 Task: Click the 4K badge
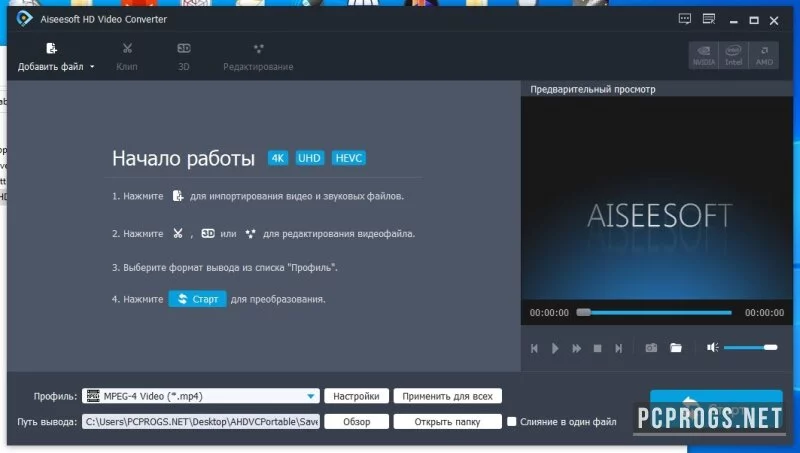pos(278,158)
